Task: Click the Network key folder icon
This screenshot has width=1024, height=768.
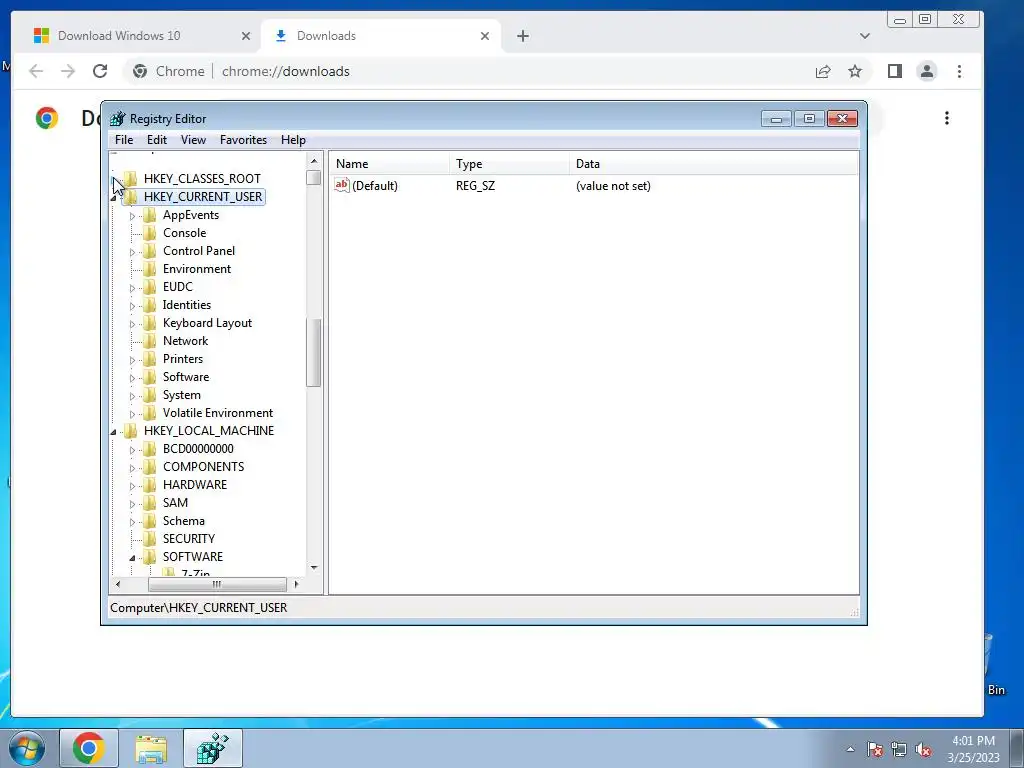Action: pos(150,341)
